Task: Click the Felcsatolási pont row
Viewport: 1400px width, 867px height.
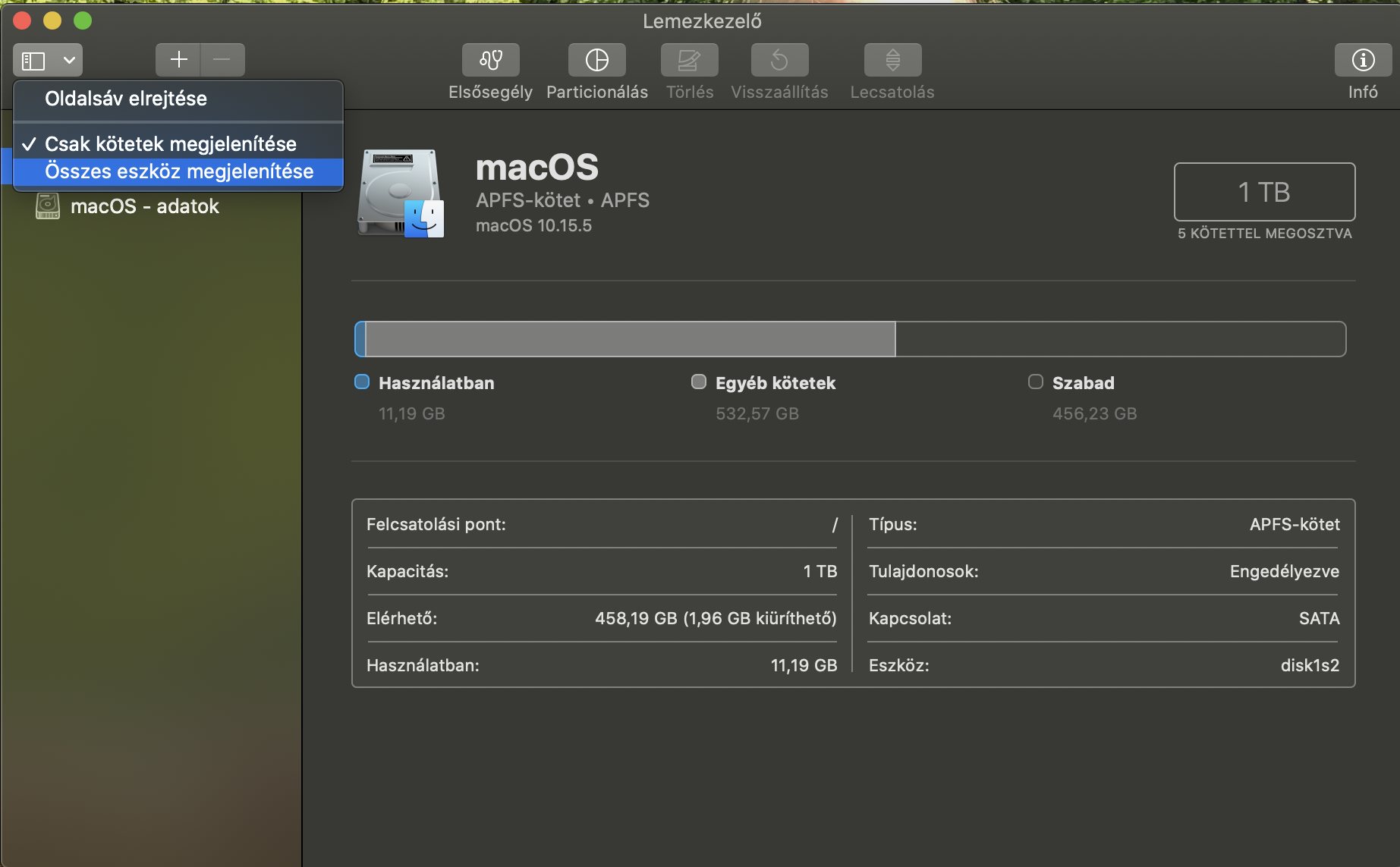Action: point(602,524)
